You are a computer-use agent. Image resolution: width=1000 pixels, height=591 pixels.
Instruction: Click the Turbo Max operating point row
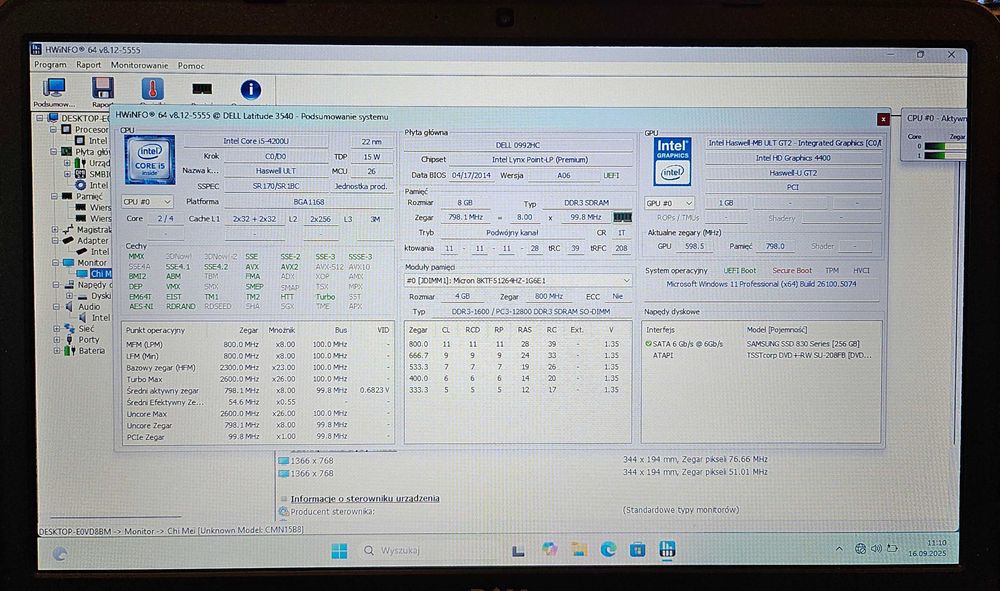pos(258,379)
